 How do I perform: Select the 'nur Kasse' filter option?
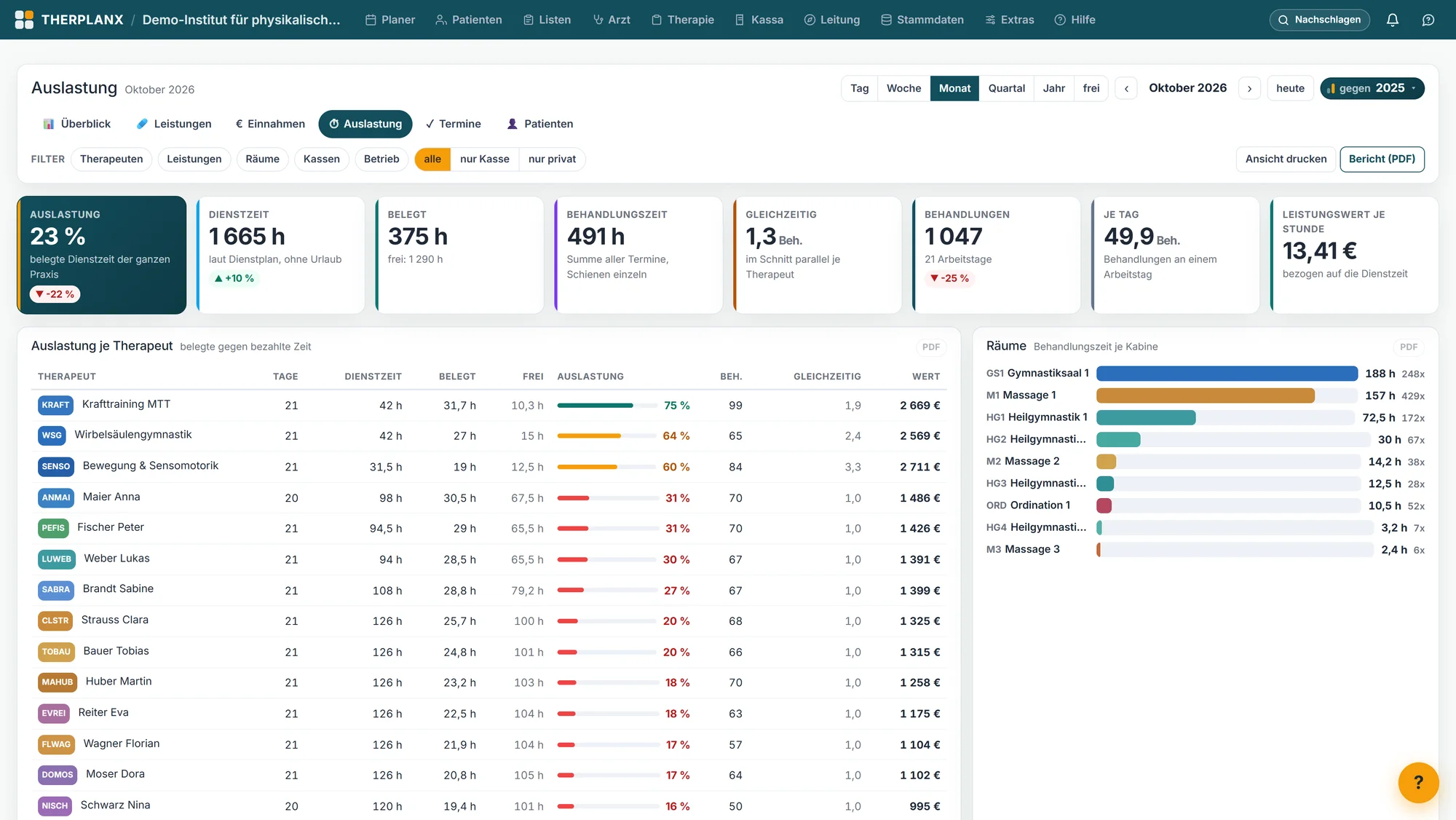point(484,159)
